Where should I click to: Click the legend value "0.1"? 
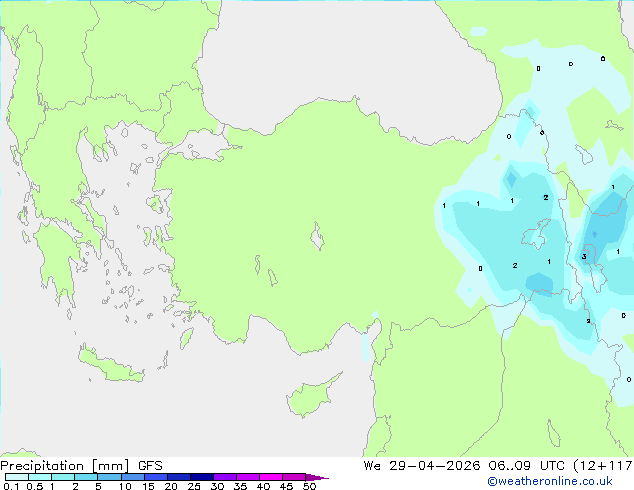pyautogui.click(x=11, y=486)
